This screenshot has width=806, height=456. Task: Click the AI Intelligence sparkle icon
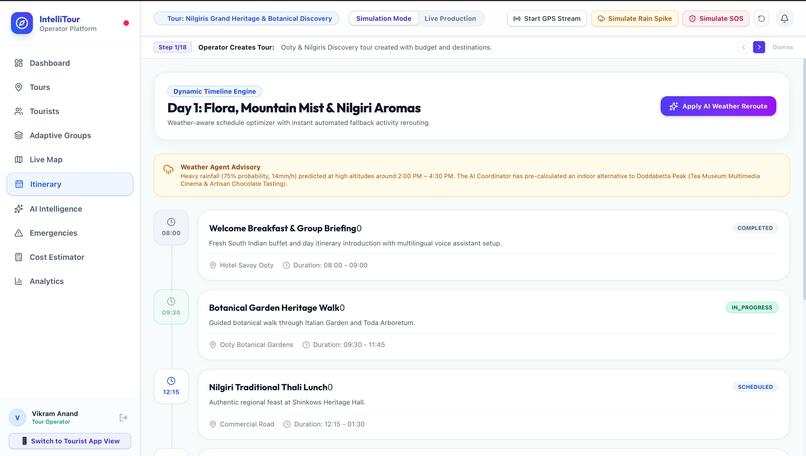[x=19, y=209]
